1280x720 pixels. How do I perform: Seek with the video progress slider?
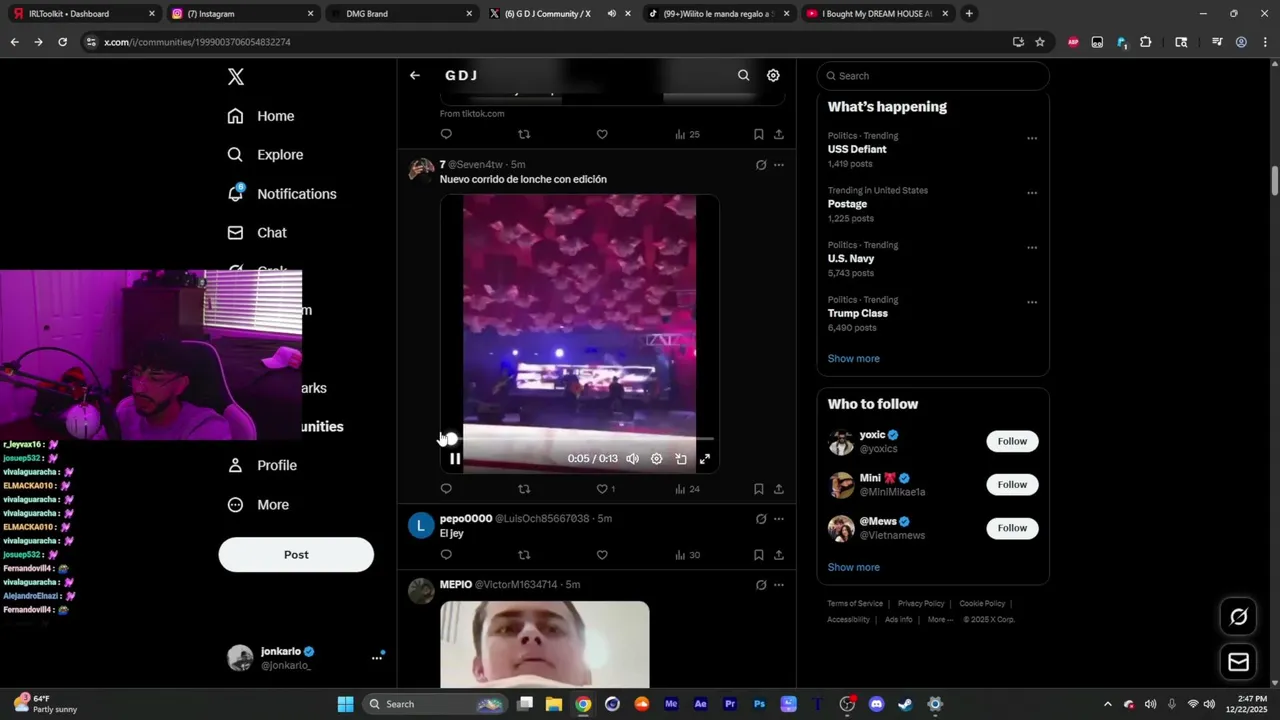580,439
